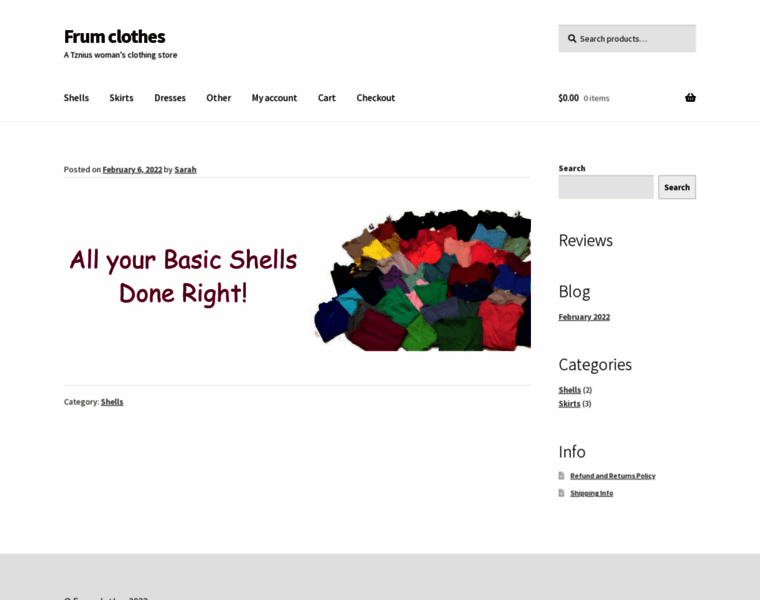760x600 pixels.
Task: Open Skirts (3) in sidebar Categories
Action: pyautogui.click(x=569, y=403)
